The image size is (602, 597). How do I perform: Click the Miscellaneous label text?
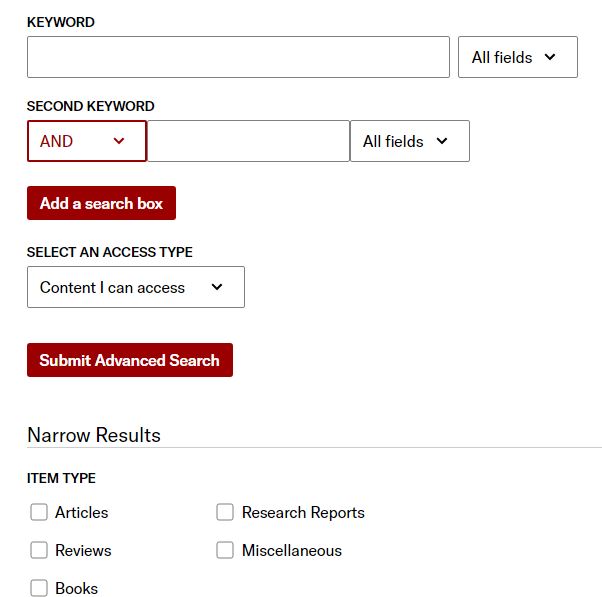(x=291, y=550)
